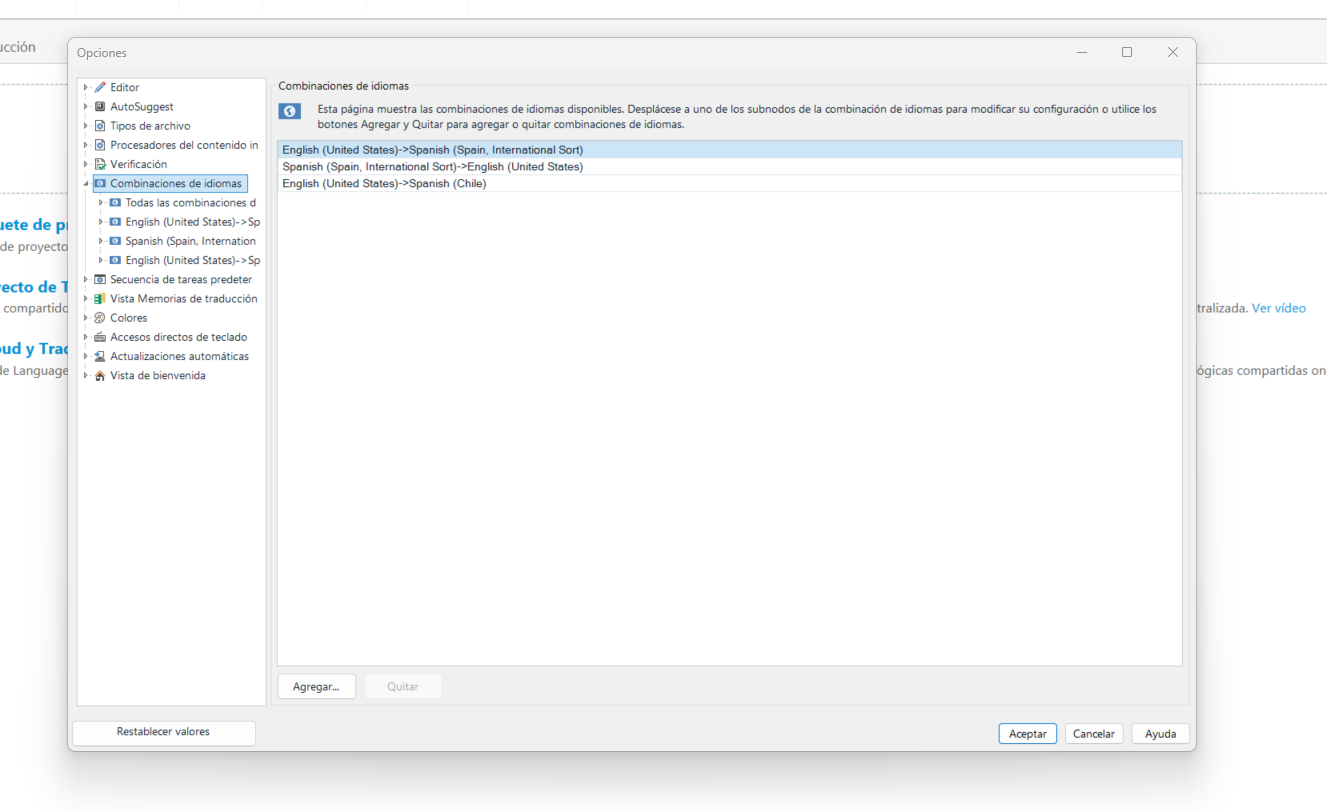Click the blue globe info icon in the description

[289, 111]
